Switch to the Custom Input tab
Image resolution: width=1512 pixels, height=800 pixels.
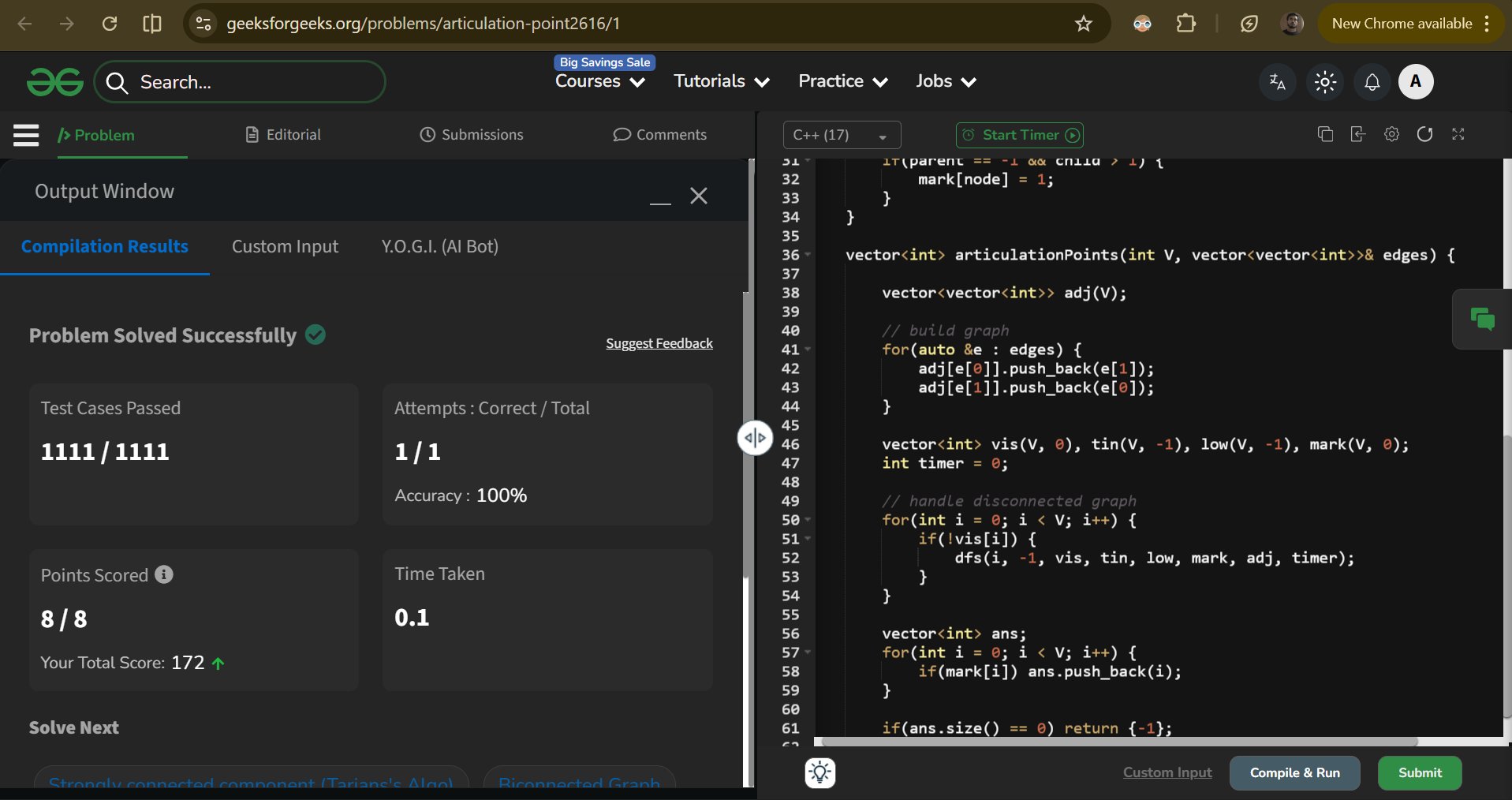click(x=285, y=247)
